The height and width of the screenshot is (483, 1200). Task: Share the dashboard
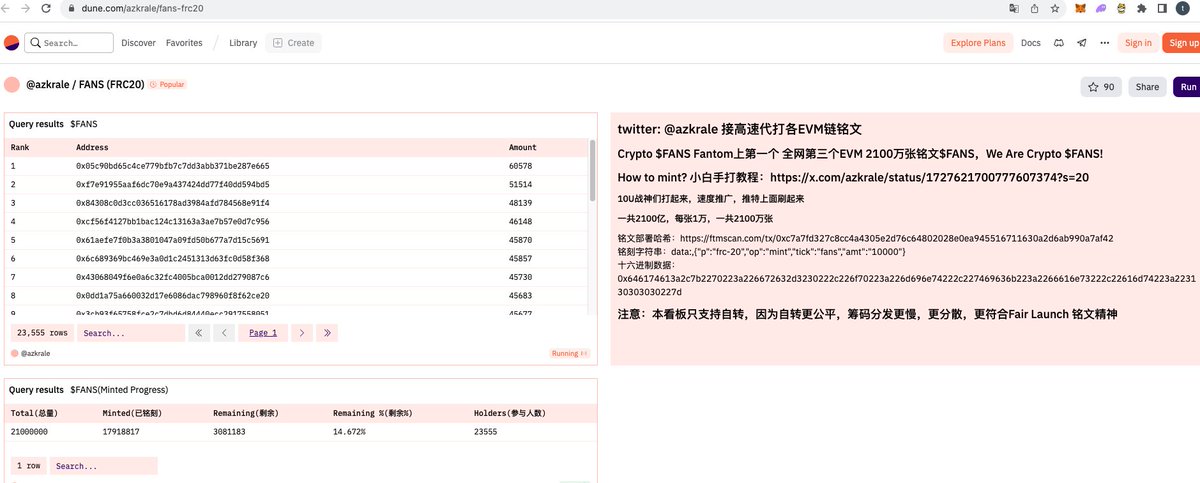1147,87
